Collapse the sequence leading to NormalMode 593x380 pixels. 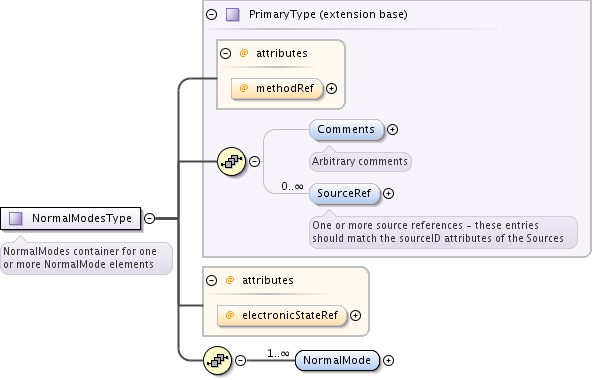pyautogui.click(x=241, y=360)
